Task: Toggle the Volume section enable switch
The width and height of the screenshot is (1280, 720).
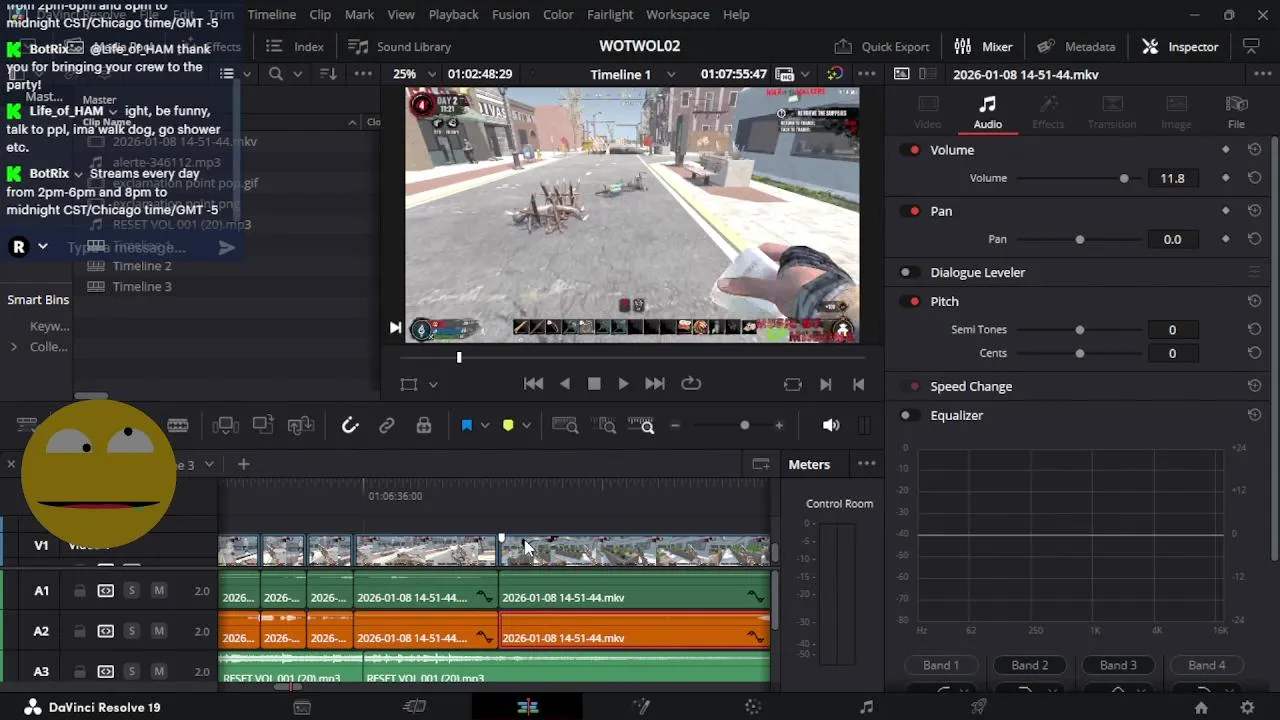Action: pyautogui.click(x=910, y=150)
